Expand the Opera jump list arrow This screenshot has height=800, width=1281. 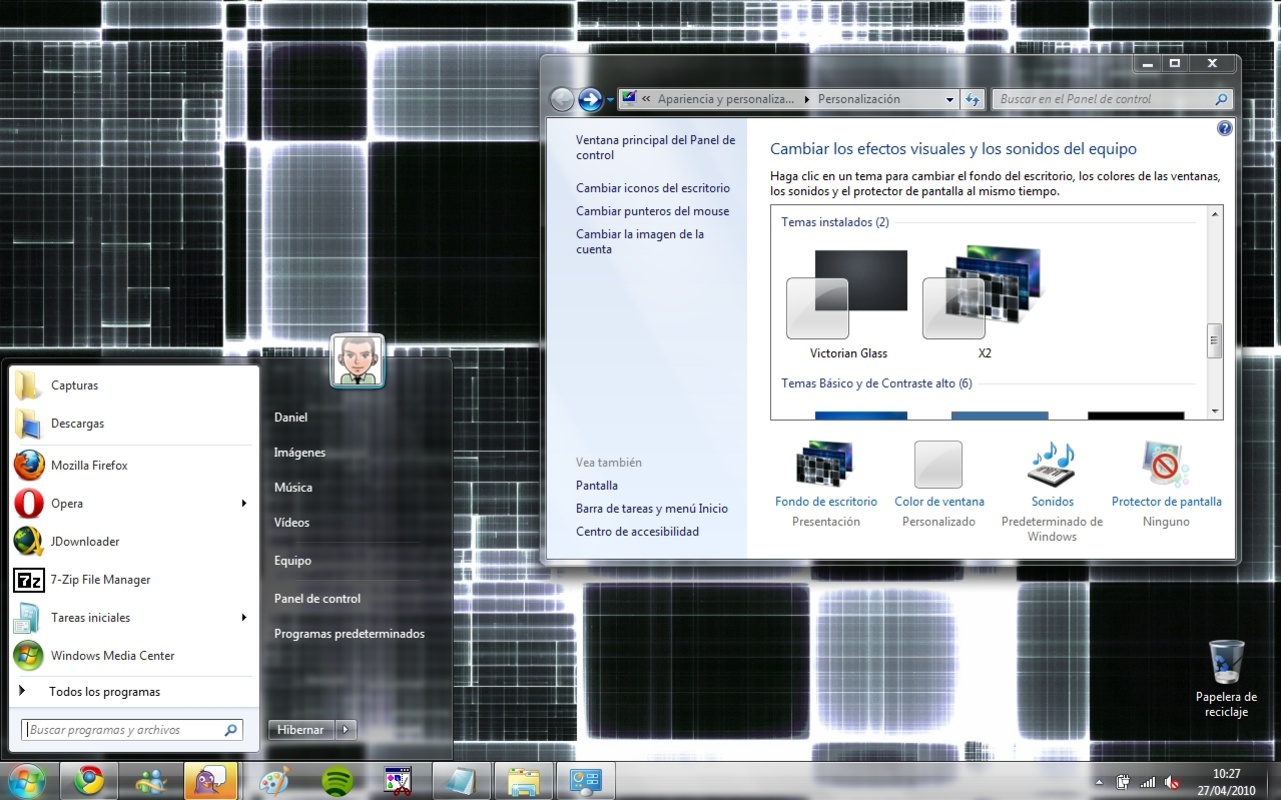click(x=243, y=503)
